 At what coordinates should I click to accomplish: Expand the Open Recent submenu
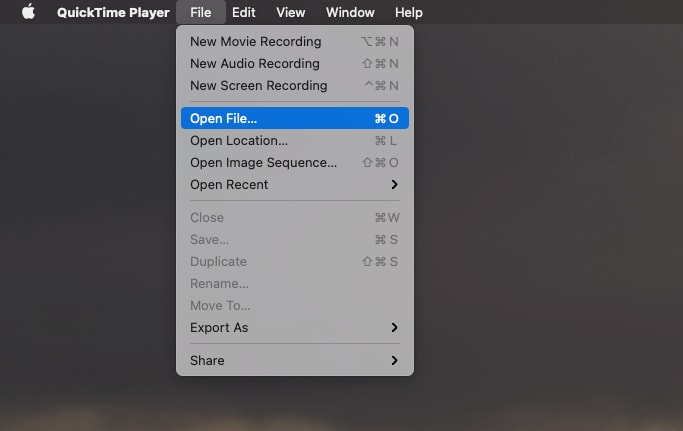pyautogui.click(x=295, y=184)
